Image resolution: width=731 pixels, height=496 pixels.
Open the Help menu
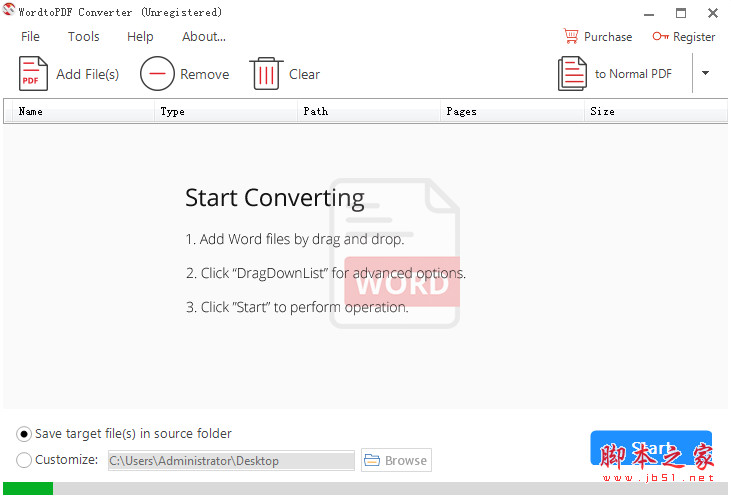point(140,36)
